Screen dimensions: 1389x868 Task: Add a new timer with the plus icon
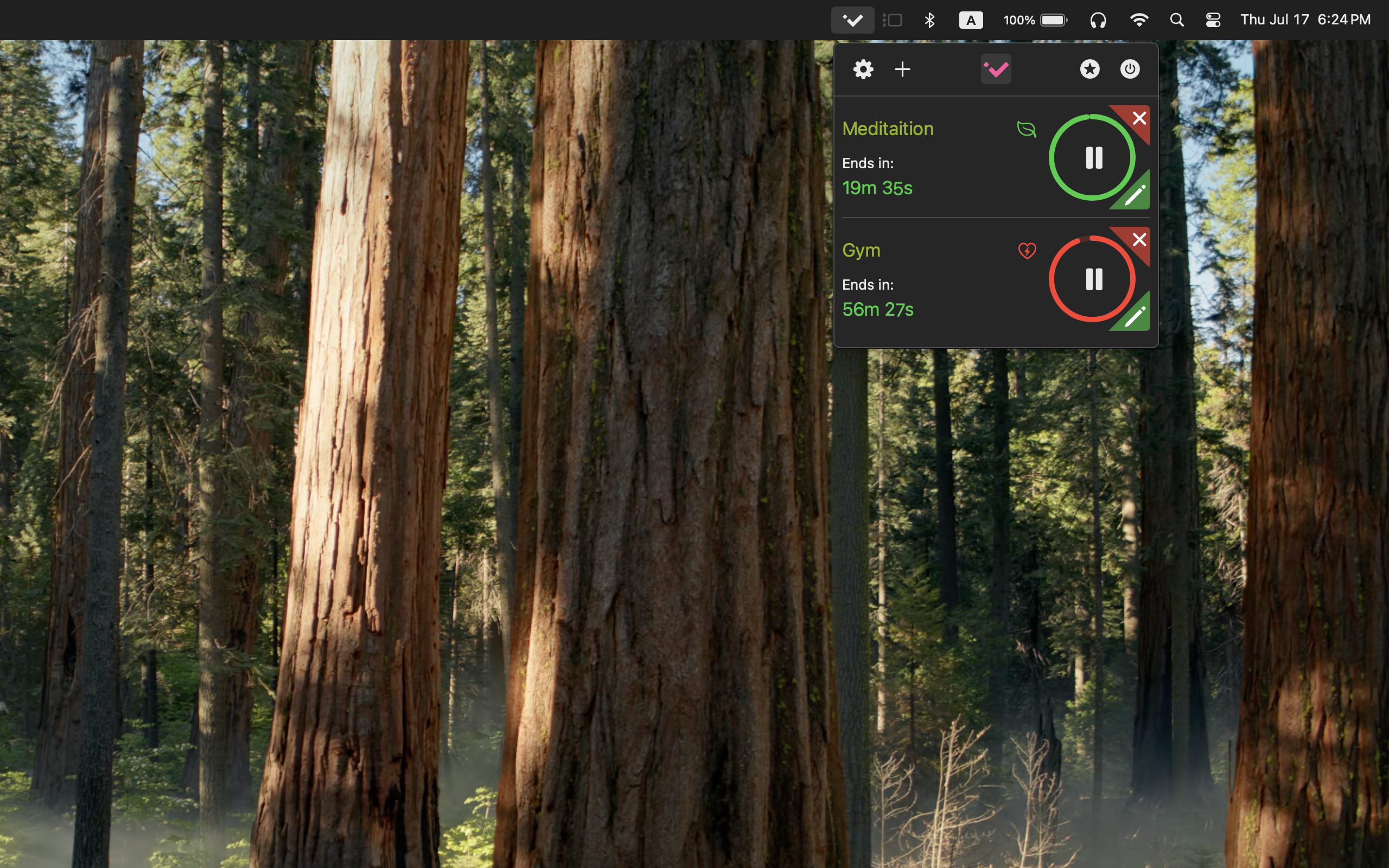point(902,69)
